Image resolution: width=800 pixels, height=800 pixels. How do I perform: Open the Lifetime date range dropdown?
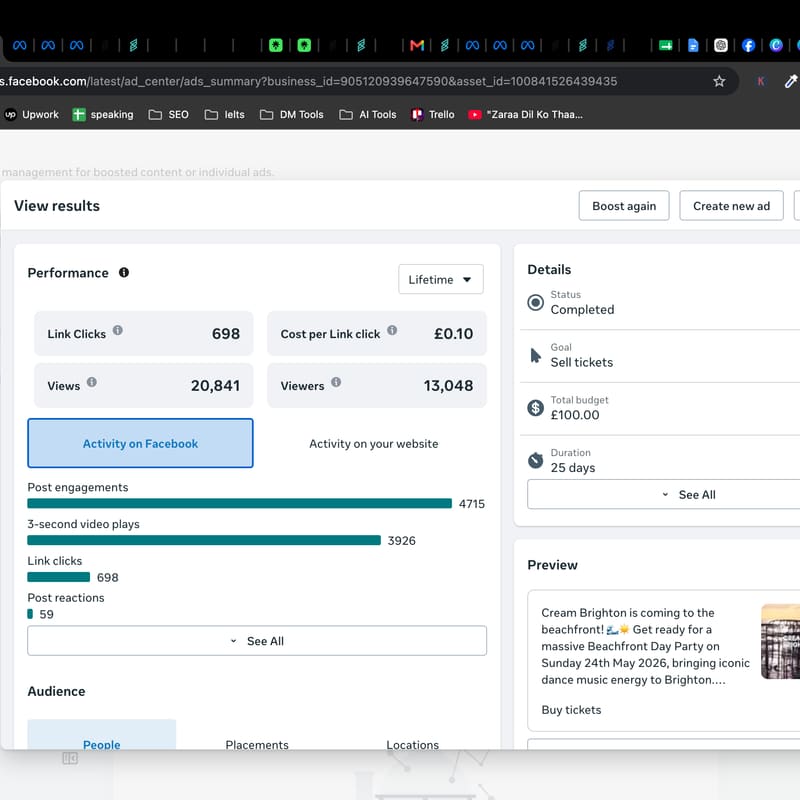click(440, 279)
